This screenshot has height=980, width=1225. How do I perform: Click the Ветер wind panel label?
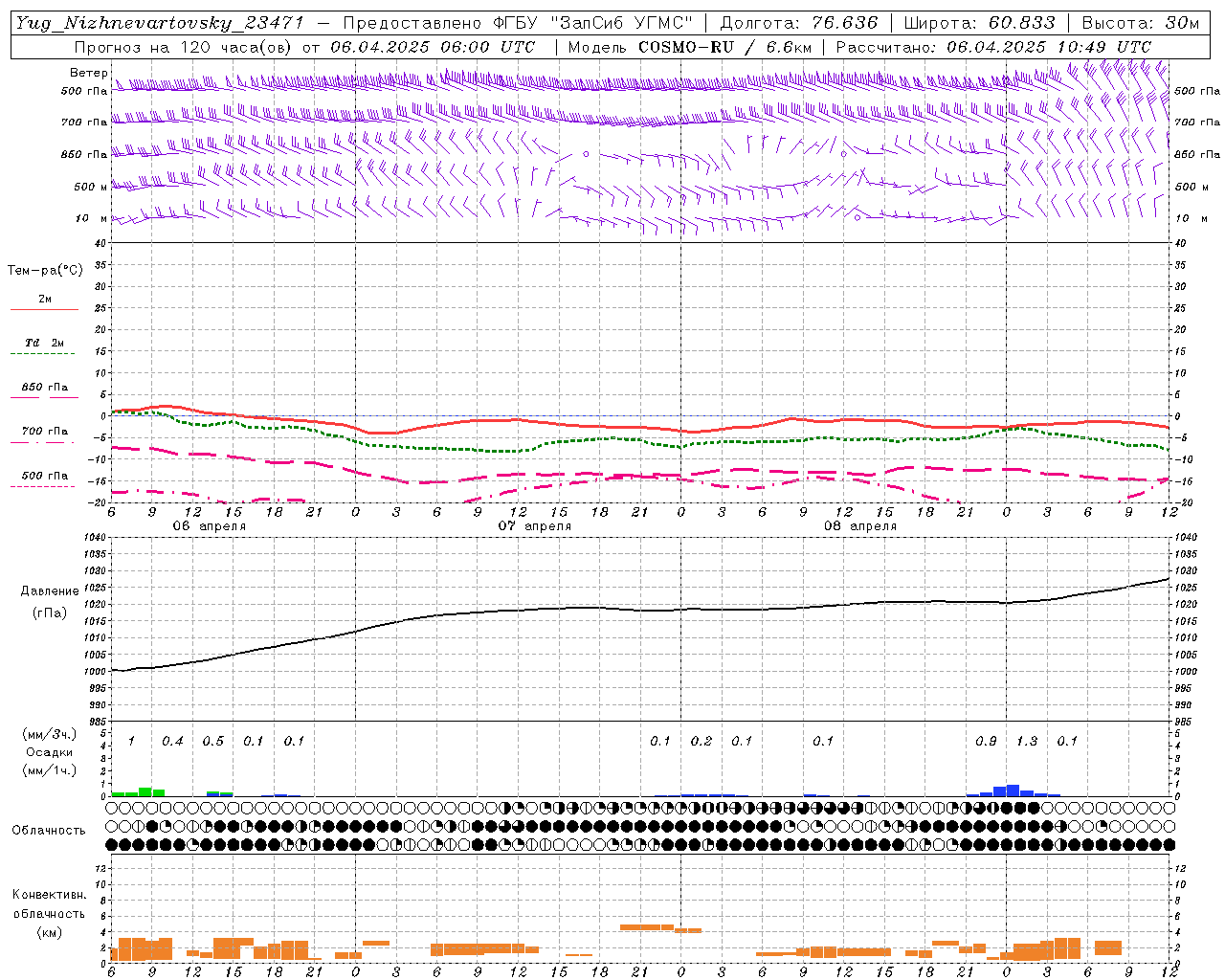pos(88,73)
